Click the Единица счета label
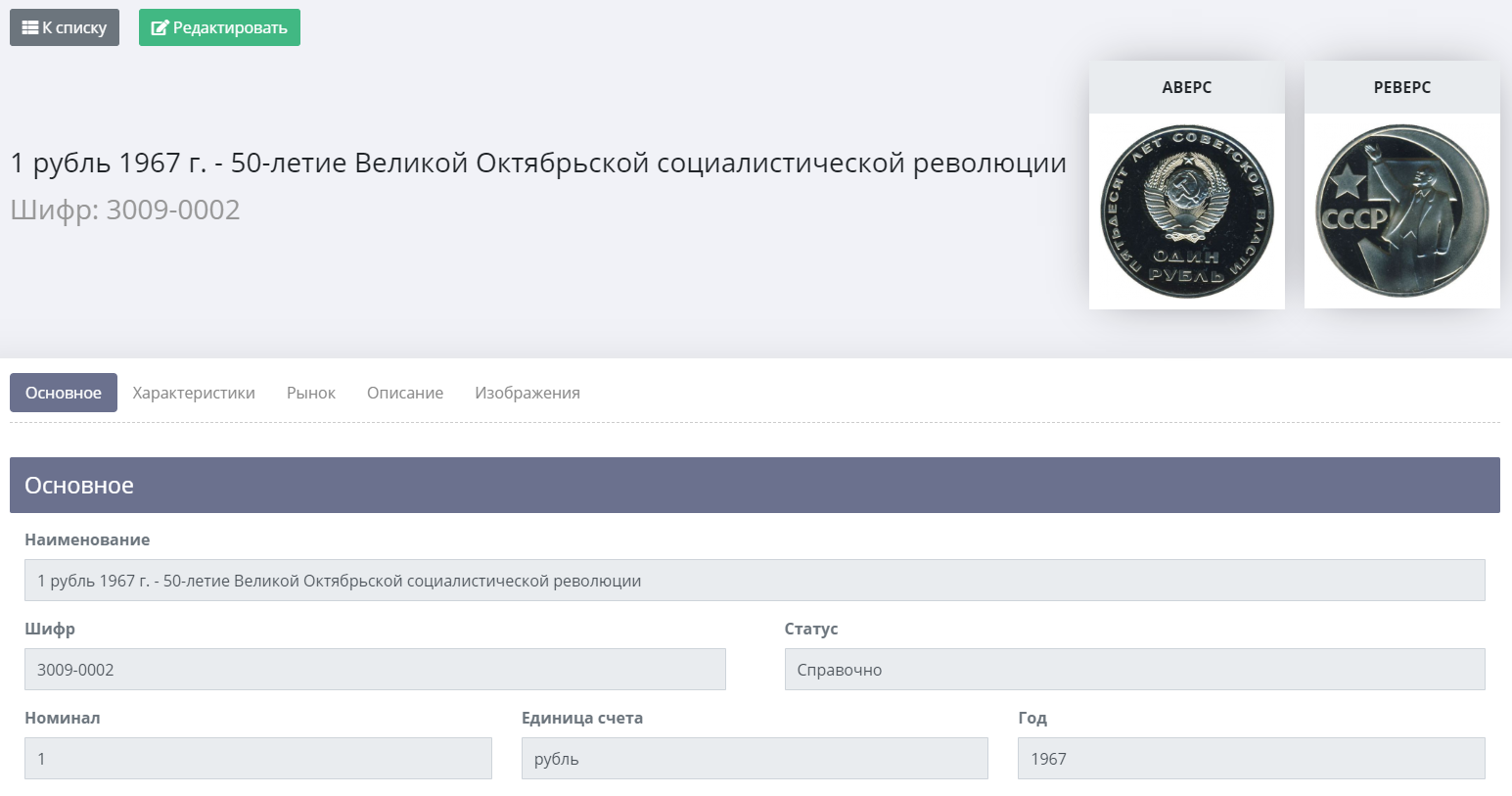1512x796 pixels. [582, 718]
